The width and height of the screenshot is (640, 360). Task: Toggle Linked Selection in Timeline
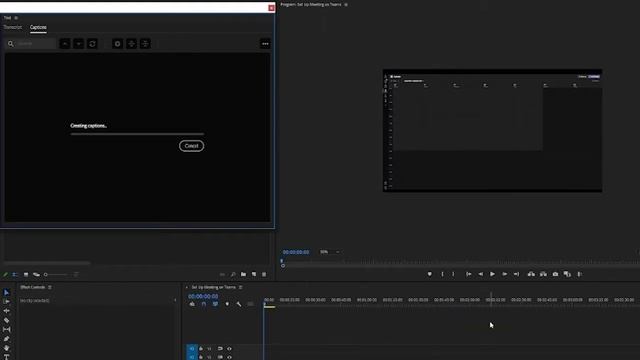click(215, 304)
